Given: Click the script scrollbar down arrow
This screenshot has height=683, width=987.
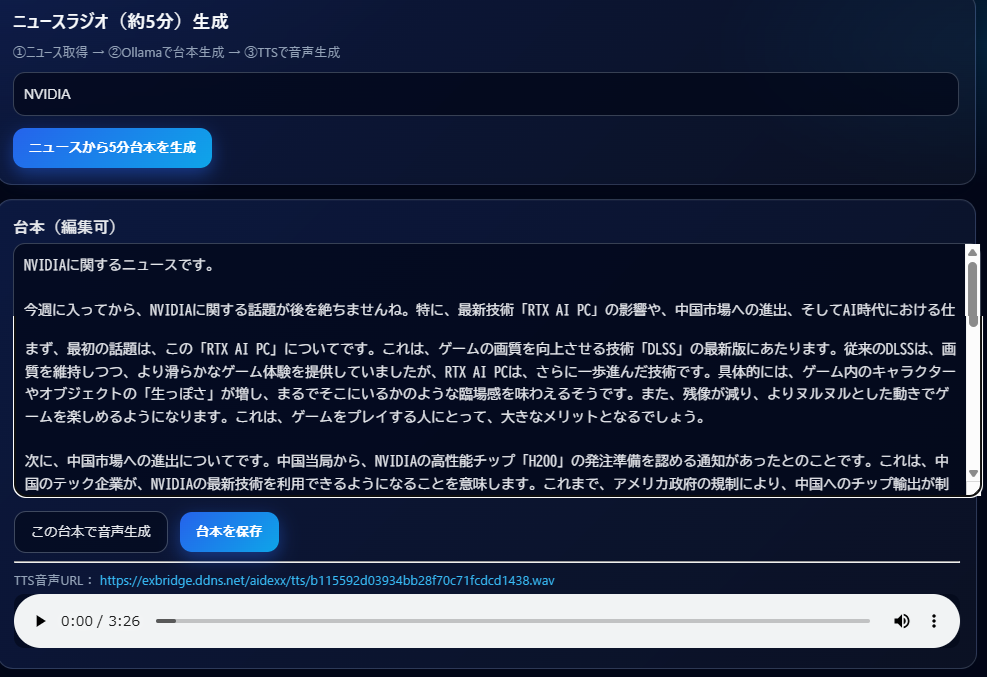Looking at the screenshot, I should coord(973,473).
